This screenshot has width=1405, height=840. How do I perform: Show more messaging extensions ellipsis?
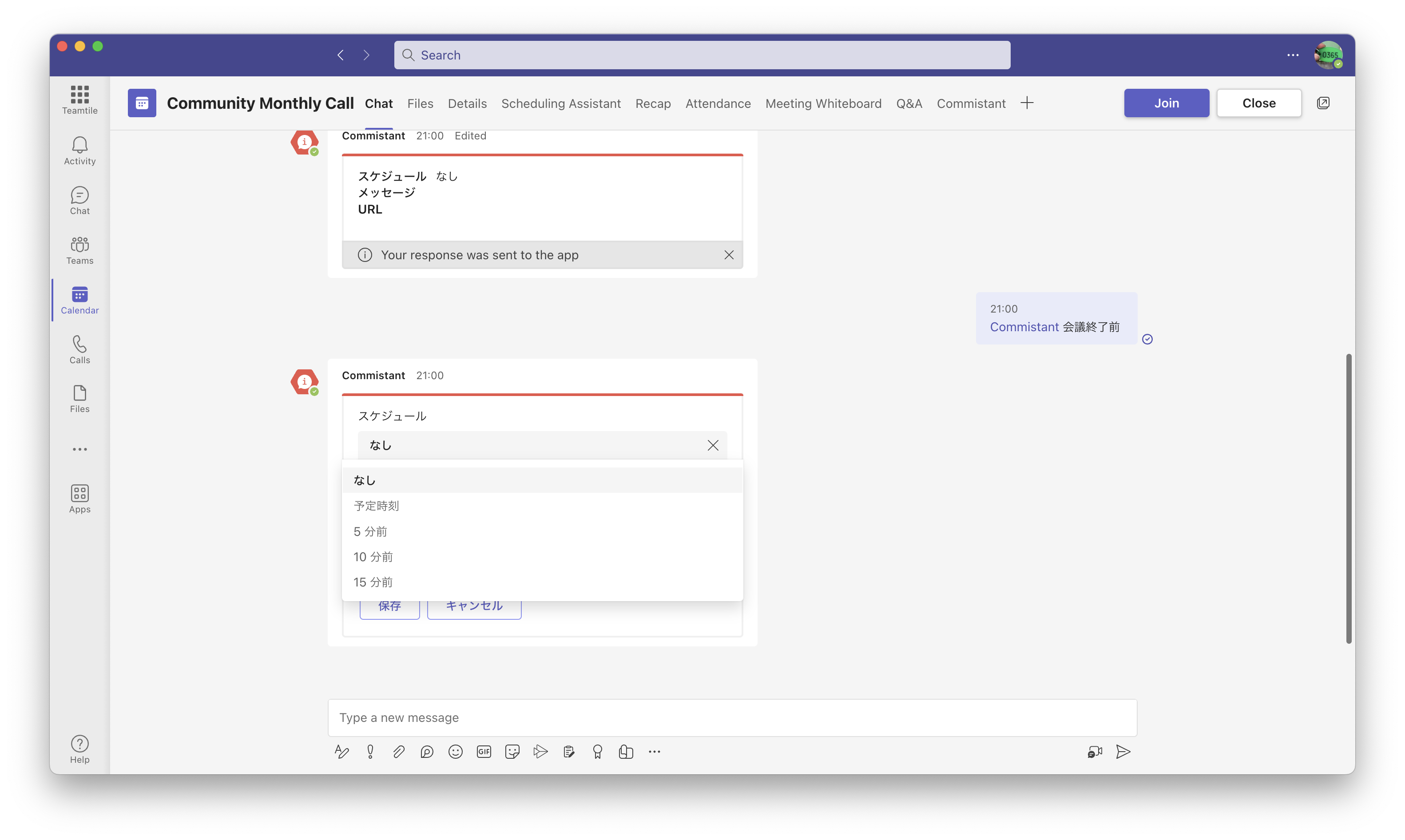click(655, 752)
